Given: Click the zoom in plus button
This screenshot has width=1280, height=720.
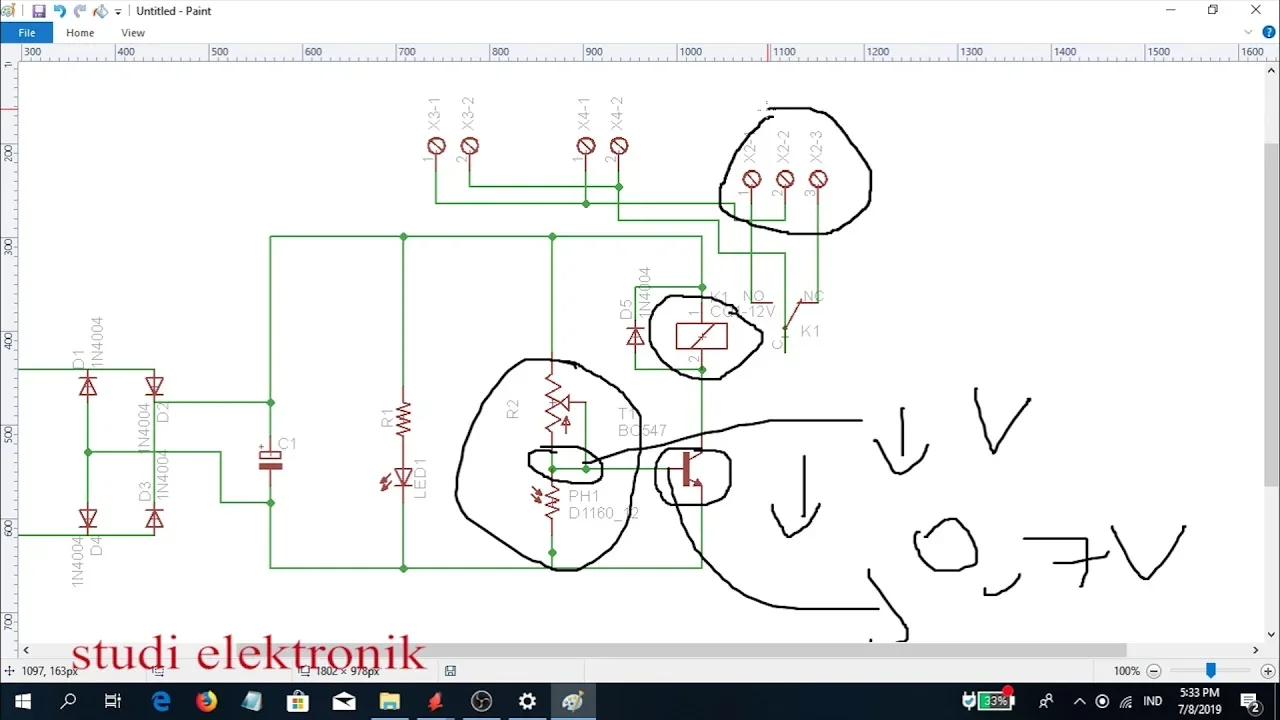Looking at the screenshot, I should pyautogui.click(x=1267, y=671).
